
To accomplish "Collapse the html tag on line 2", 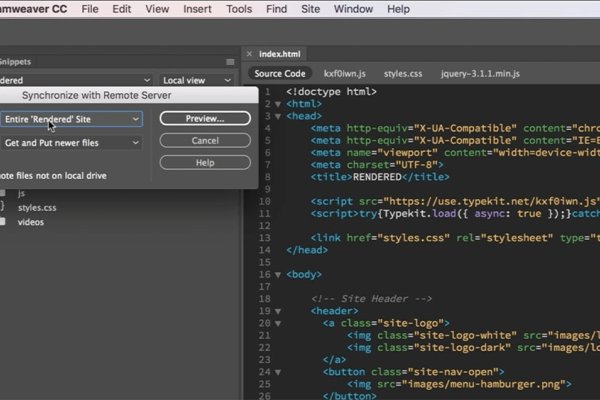I will pos(278,104).
